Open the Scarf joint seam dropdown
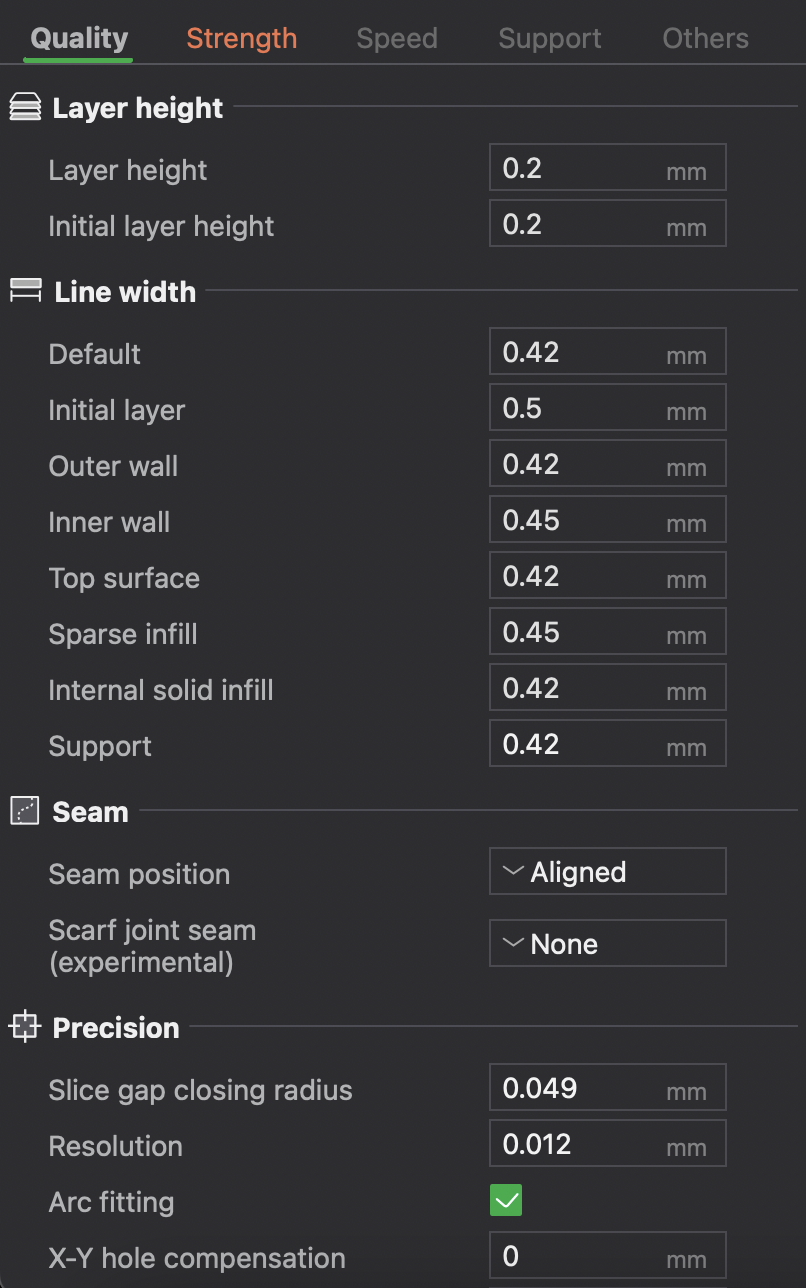 click(607, 944)
